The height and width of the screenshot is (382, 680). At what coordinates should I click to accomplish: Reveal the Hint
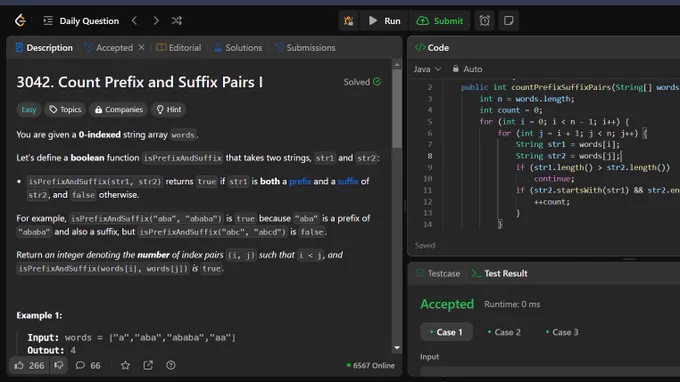[x=169, y=109]
